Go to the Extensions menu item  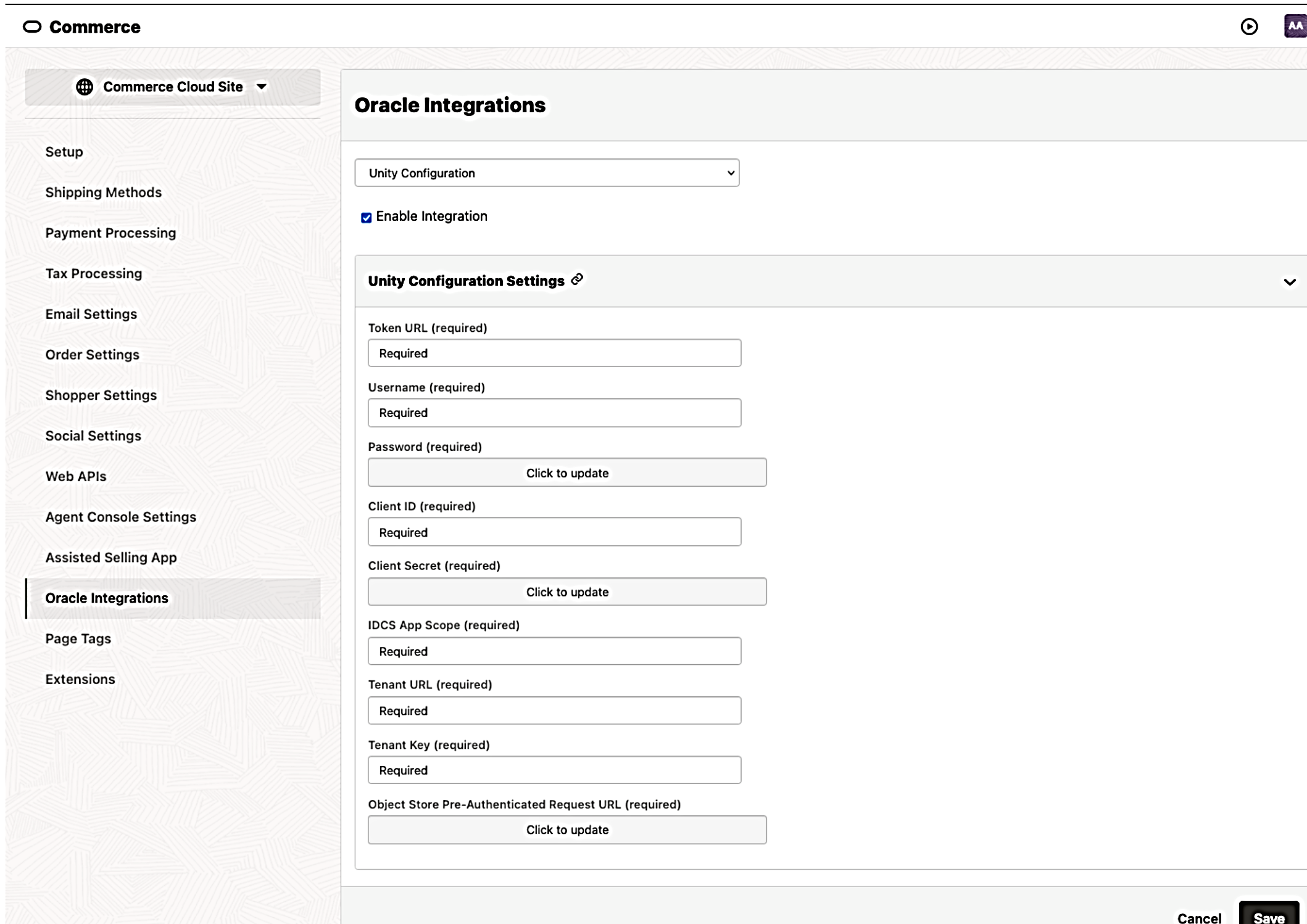pyautogui.click(x=80, y=679)
